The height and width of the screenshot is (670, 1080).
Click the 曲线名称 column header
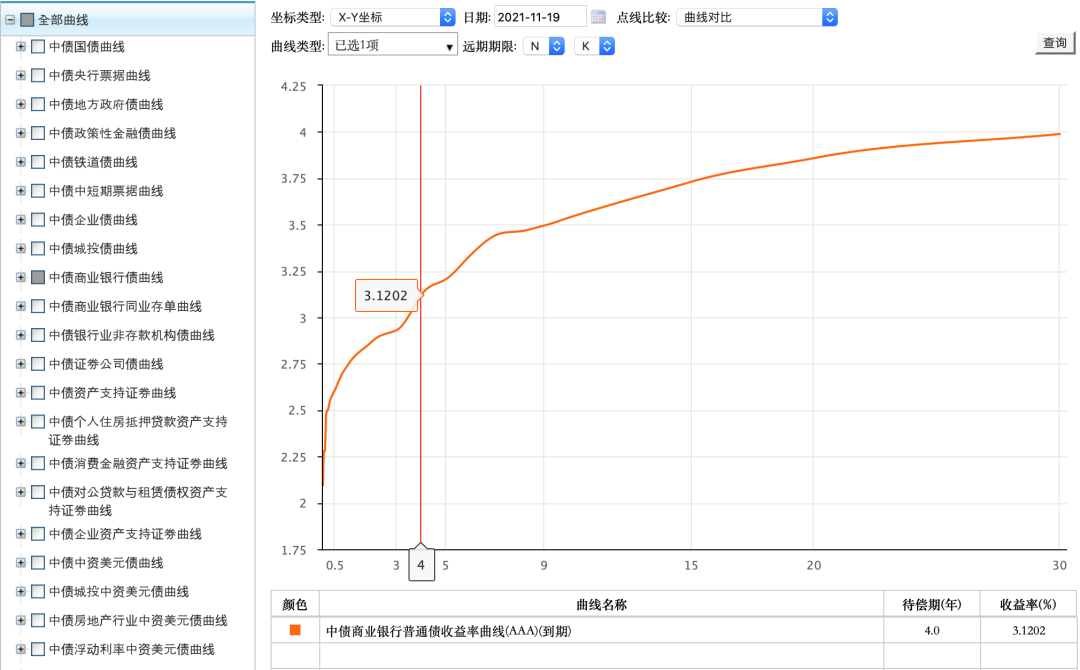(601, 605)
